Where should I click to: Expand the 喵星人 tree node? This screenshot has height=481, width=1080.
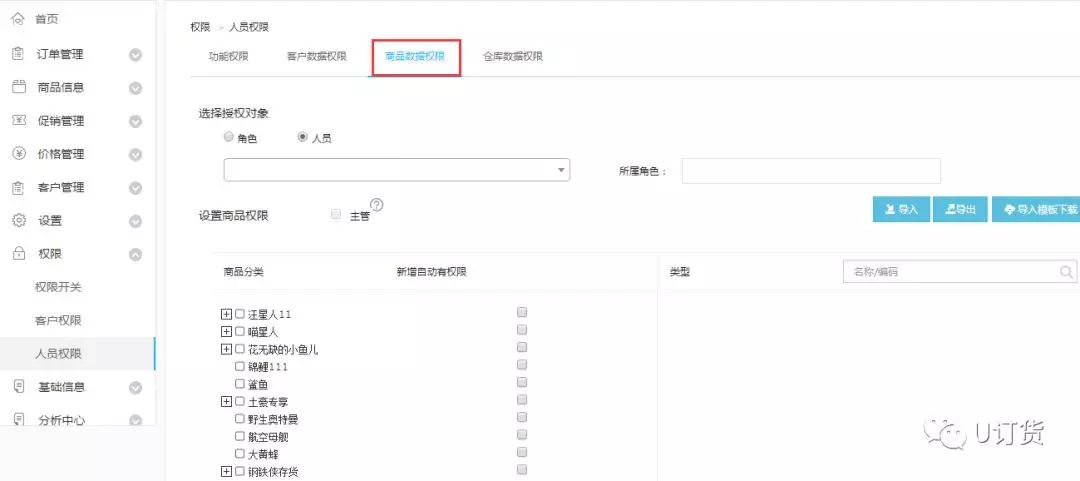point(226,331)
